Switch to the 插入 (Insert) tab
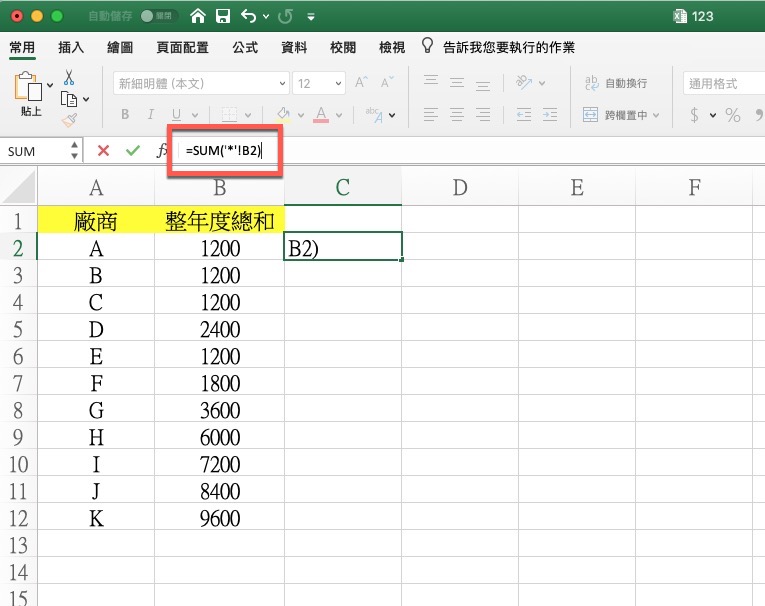765x606 pixels. click(71, 47)
